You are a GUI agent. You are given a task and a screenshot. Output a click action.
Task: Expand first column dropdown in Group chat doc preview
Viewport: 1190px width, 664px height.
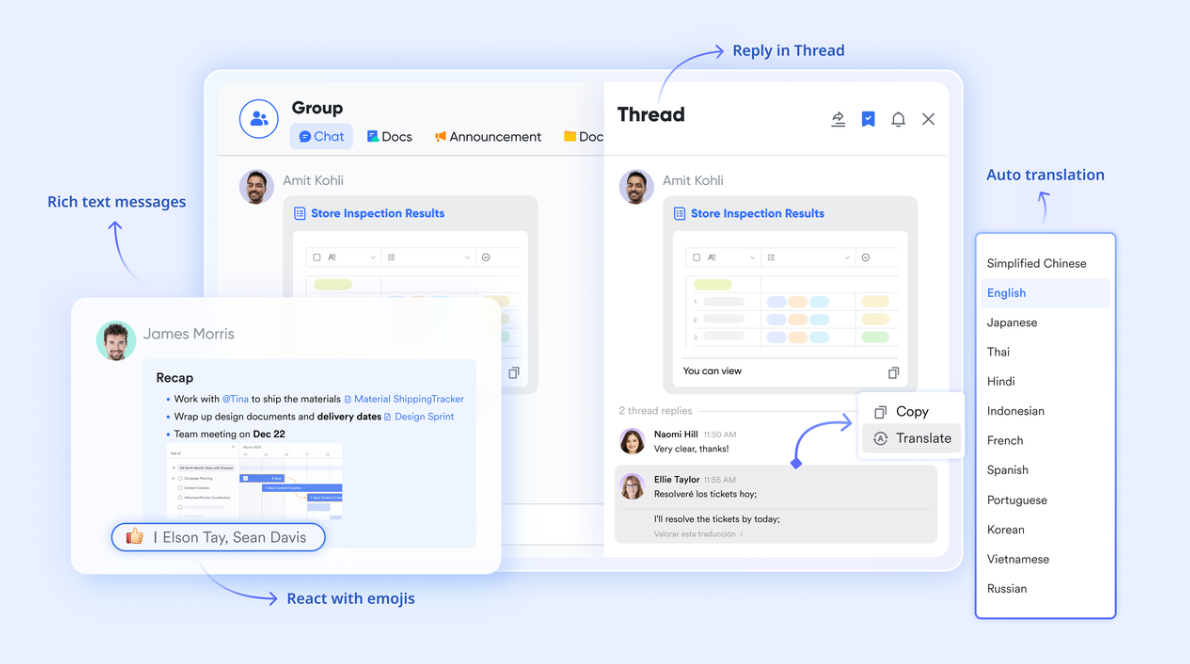pyautogui.click(x=373, y=258)
